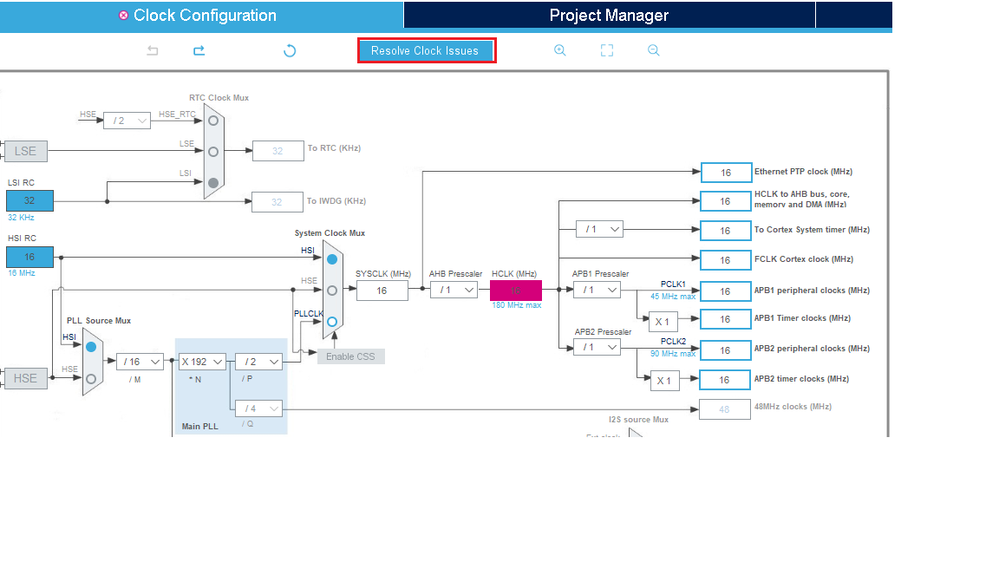Open the Cortex System timer /1 dropdown
The width and height of the screenshot is (999, 562).
(x=600, y=229)
